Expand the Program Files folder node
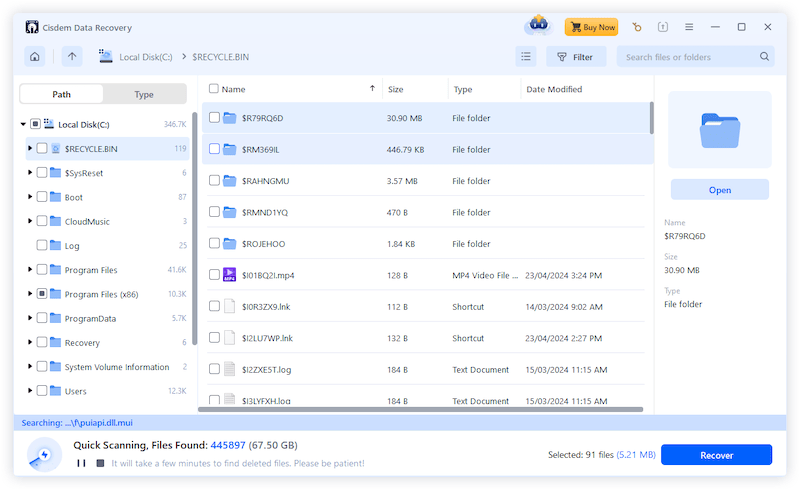This screenshot has height=490, width=800. [30, 270]
